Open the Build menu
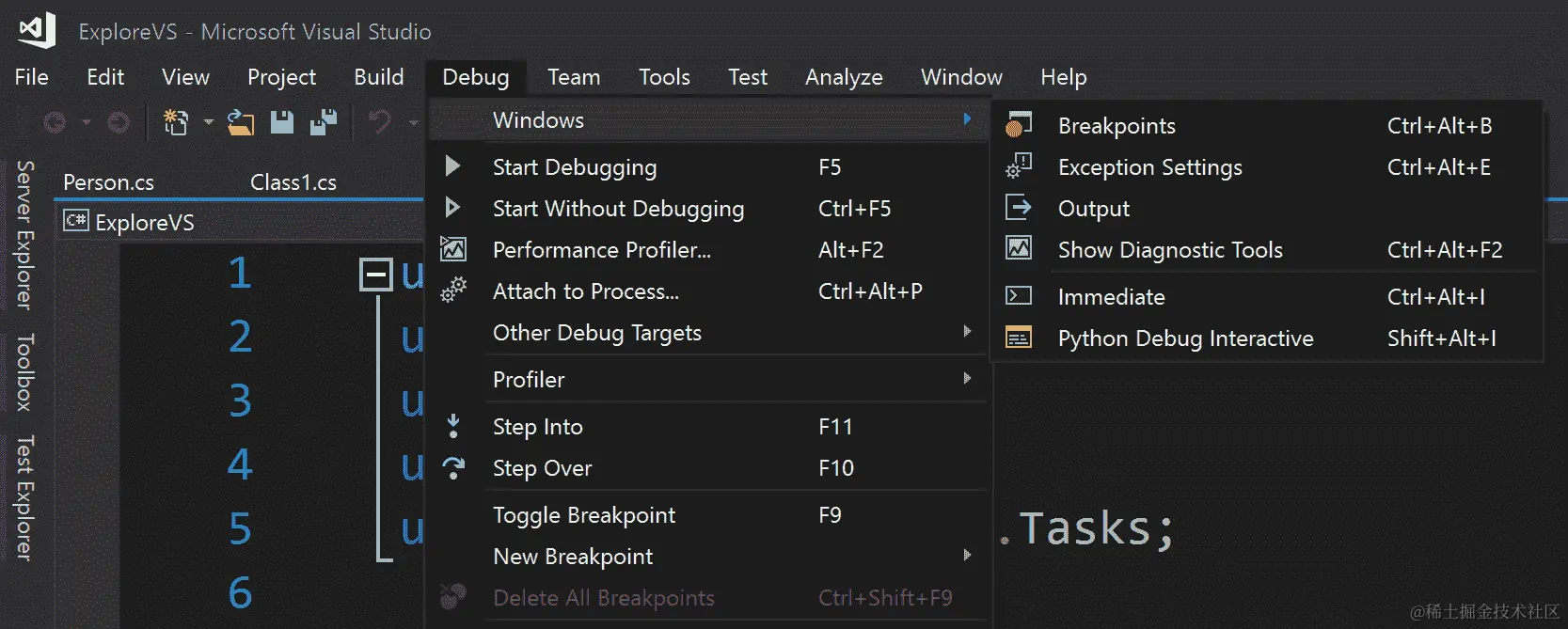 tap(379, 77)
